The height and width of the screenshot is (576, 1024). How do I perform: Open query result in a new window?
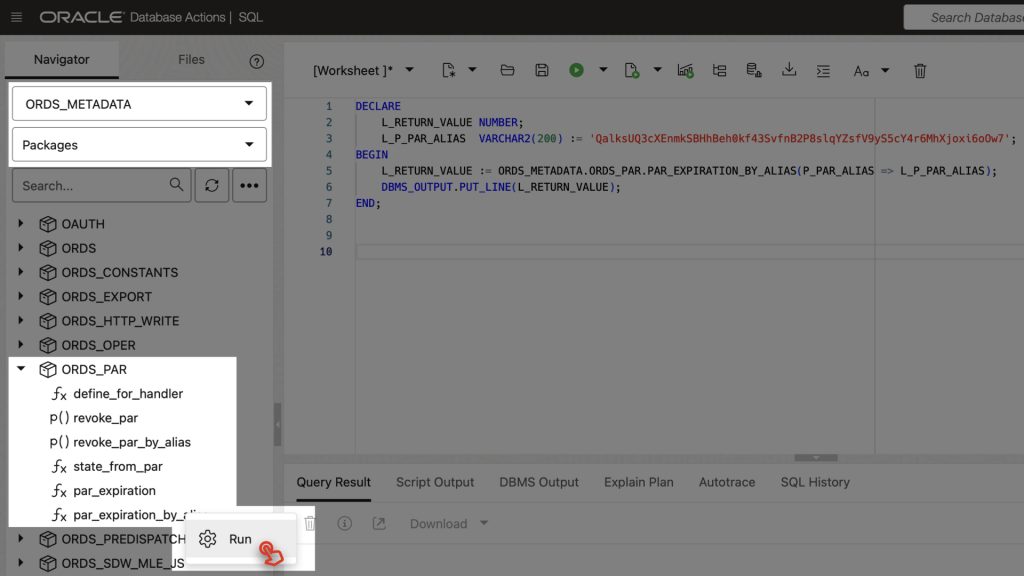pos(379,523)
